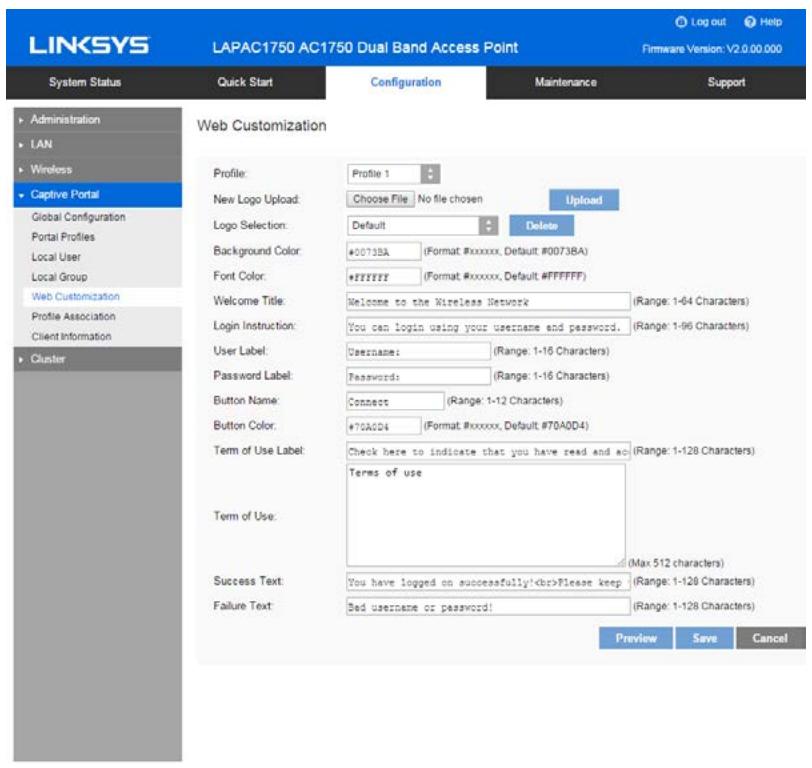This screenshot has width=812, height=768.
Task: Expand the Cluster sidebar section
Action: pos(97,359)
